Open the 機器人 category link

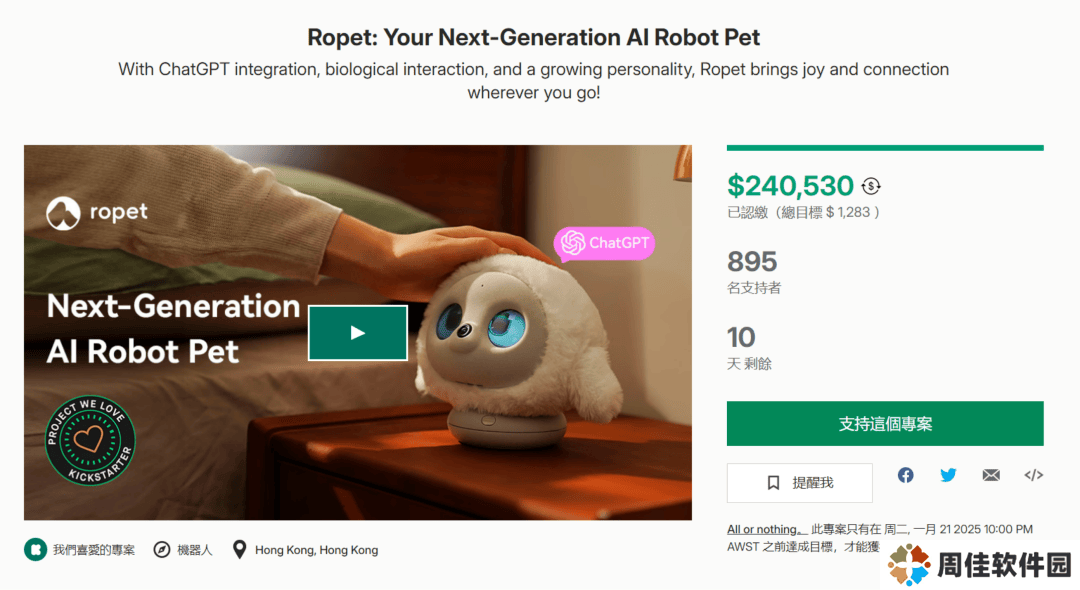click(195, 550)
